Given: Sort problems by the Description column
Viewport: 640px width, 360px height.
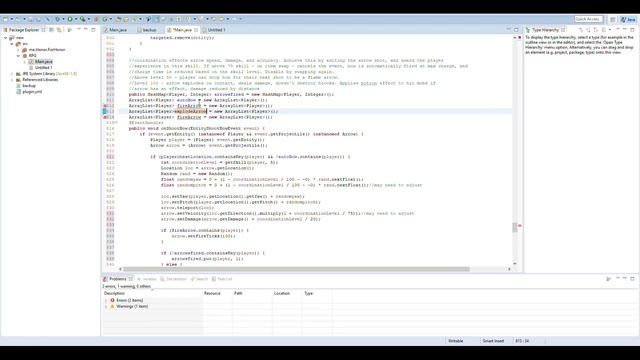Looking at the screenshot, I should click(x=152, y=293).
